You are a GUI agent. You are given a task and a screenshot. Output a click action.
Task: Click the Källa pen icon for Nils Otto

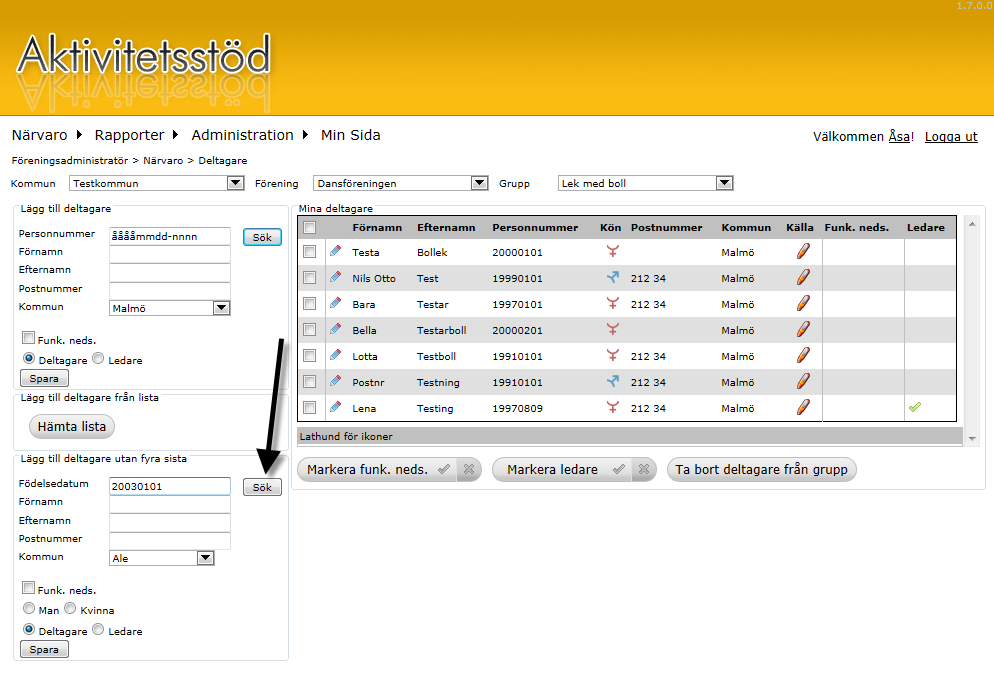pos(803,277)
